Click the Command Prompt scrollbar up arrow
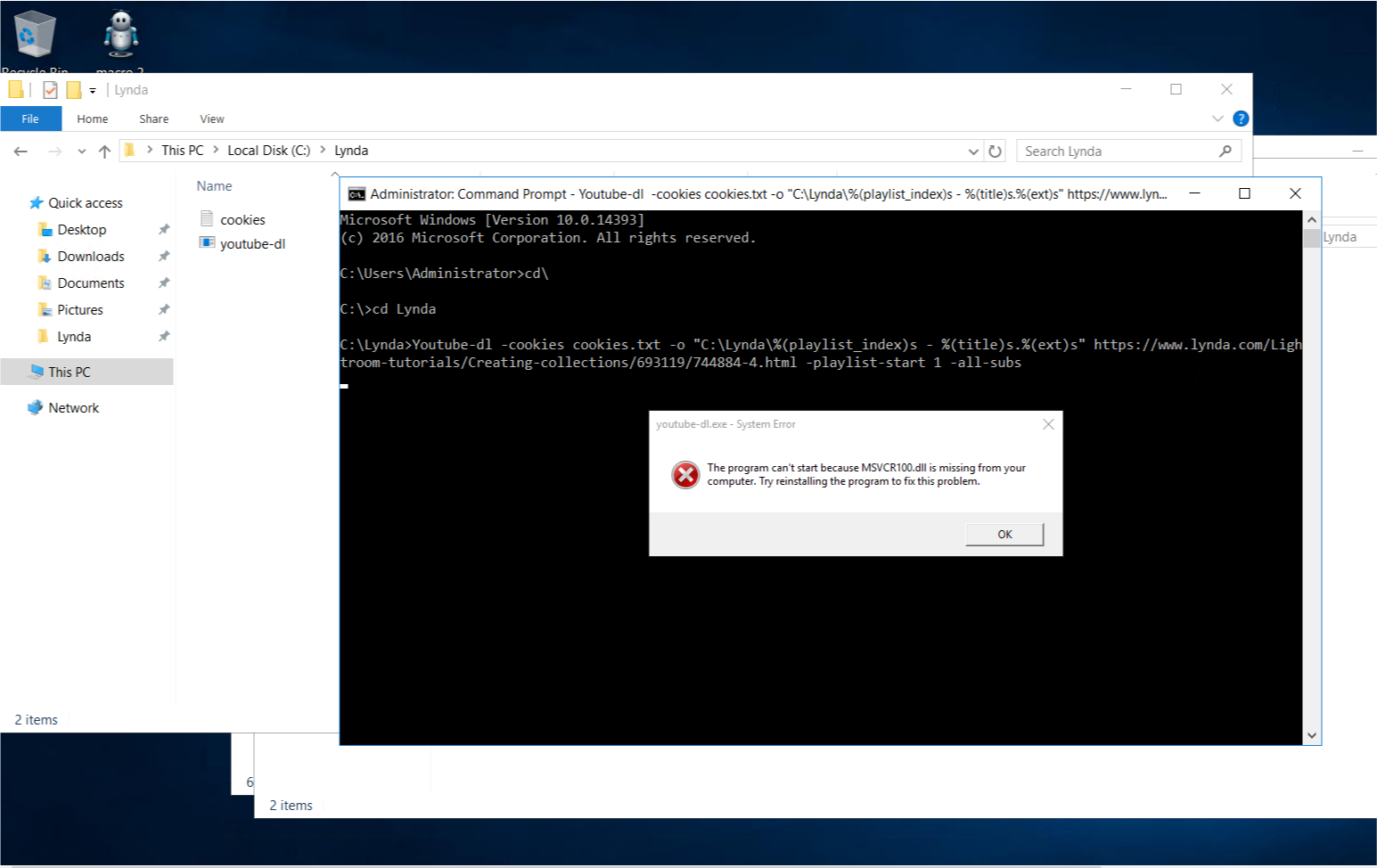The height and width of the screenshot is (868, 1377). pos(1312,220)
